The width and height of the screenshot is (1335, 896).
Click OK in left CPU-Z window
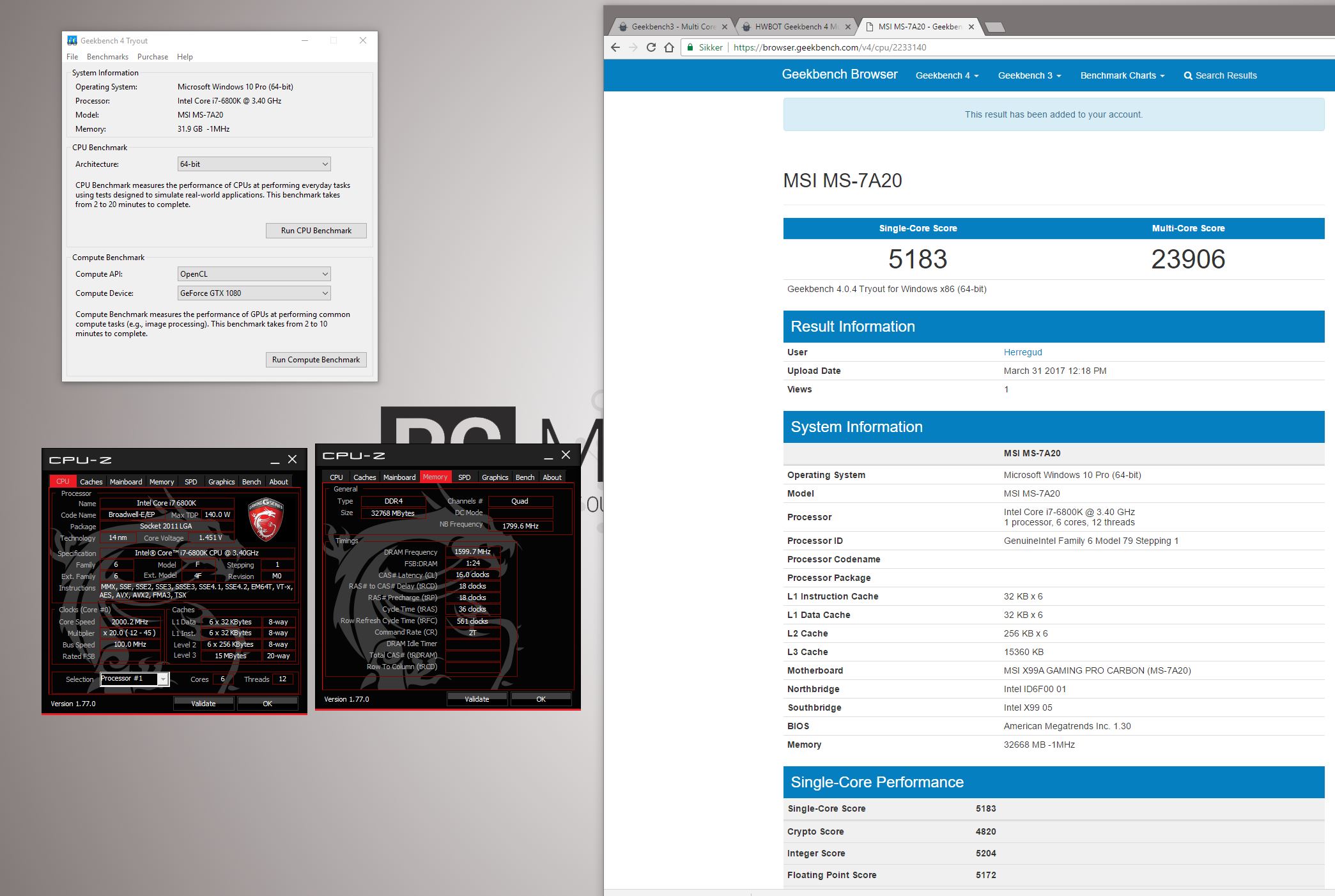(267, 704)
